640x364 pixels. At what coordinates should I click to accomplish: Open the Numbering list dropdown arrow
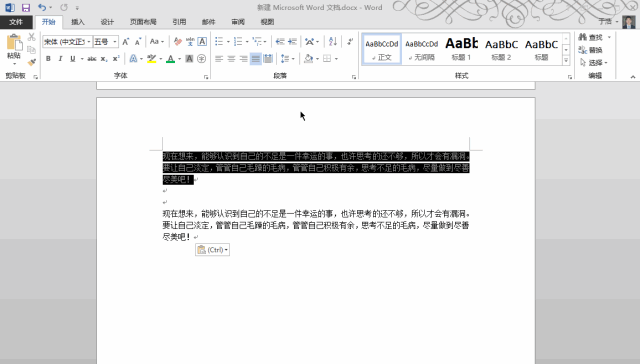pyautogui.click(x=247, y=42)
